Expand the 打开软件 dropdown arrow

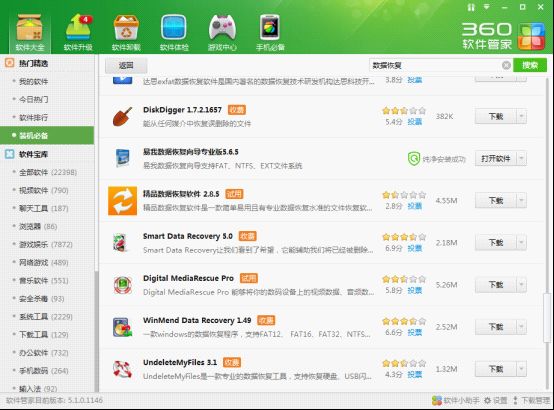point(521,158)
